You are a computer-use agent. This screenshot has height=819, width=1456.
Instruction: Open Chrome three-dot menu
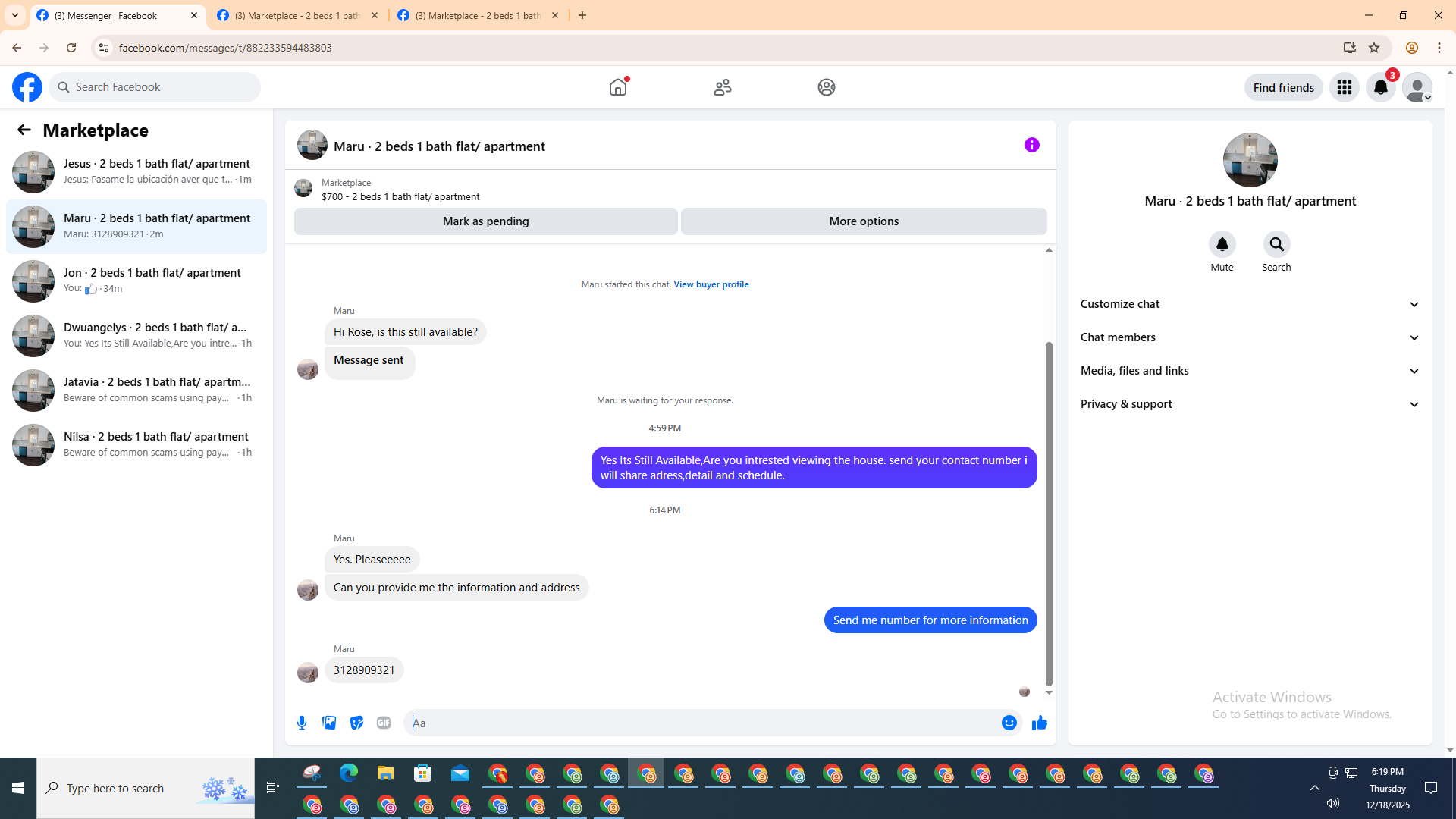point(1439,48)
